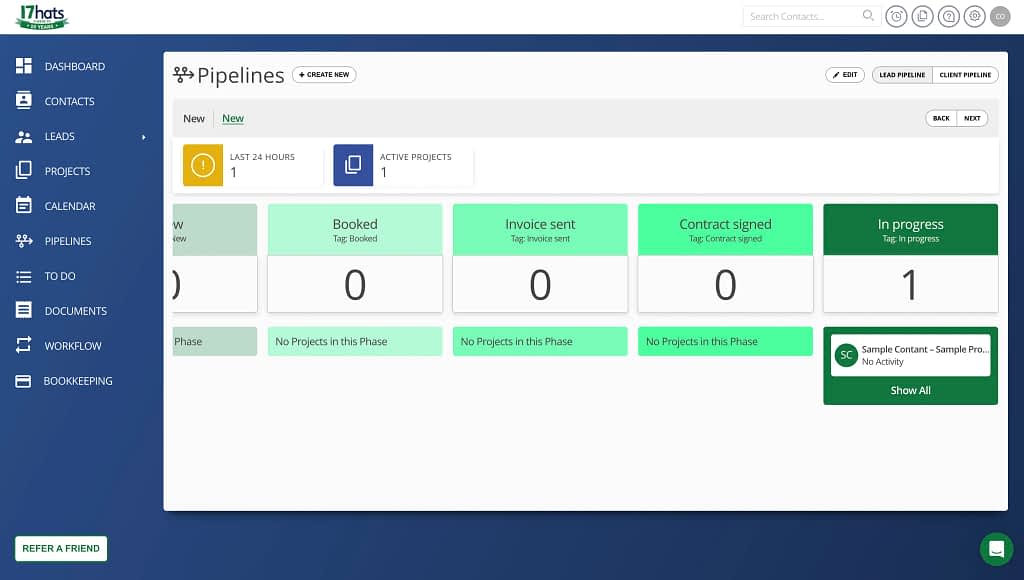Click the Bookkeeping card icon
Image resolution: width=1024 pixels, height=580 pixels.
point(24,381)
